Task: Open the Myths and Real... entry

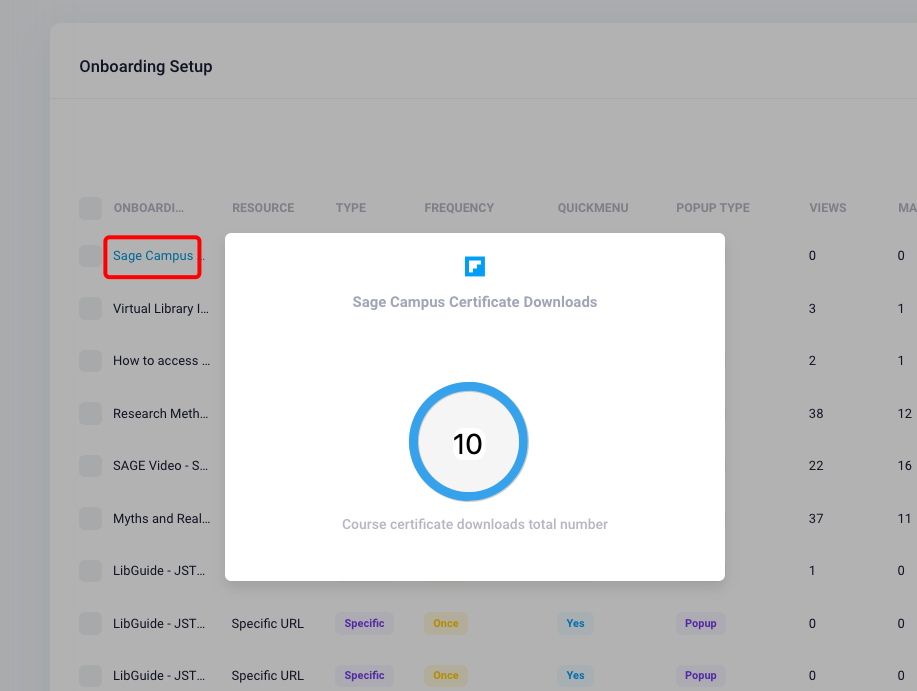Action: (x=161, y=519)
